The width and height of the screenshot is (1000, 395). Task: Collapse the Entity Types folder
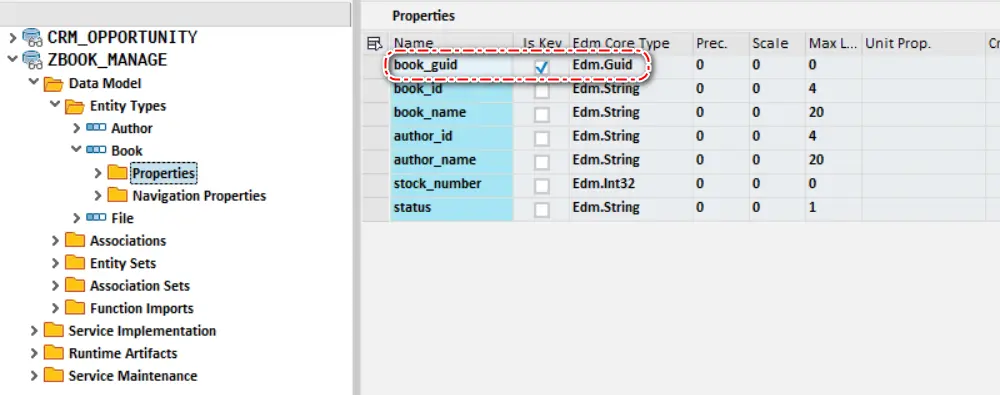click(55, 104)
